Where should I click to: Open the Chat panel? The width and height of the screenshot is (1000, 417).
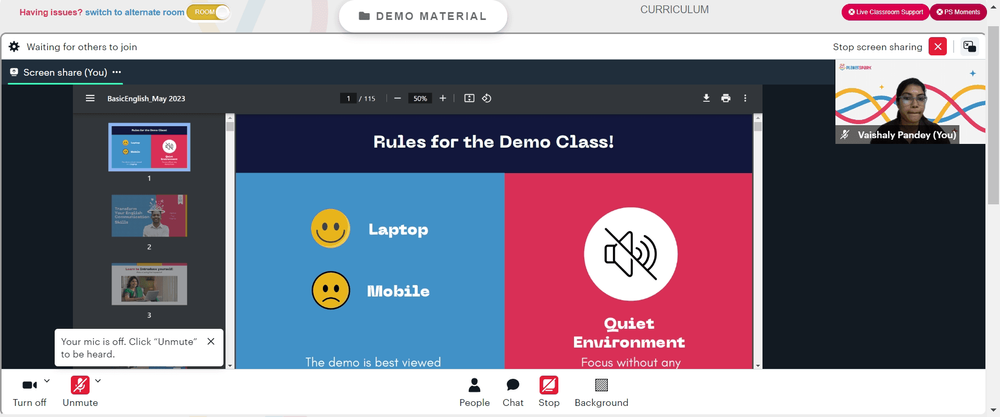[x=513, y=392]
